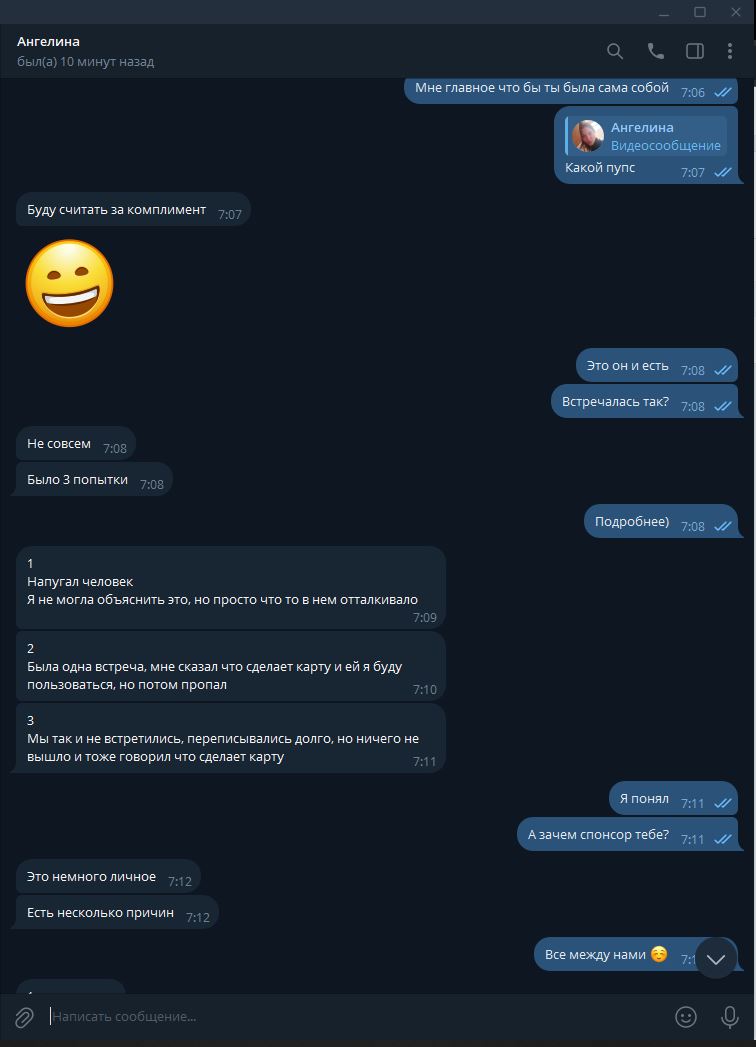Click the microphone voice message icon
The height and width of the screenshot is (1047, 756).
tap(730, 1017)
